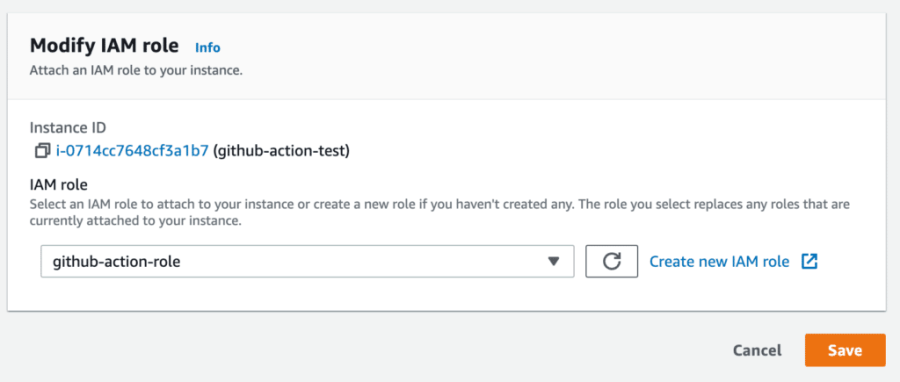Click the empty middle of the IAM role combo box
The height and width of the screenshot is (382, 900).
[x=362, y=262]
